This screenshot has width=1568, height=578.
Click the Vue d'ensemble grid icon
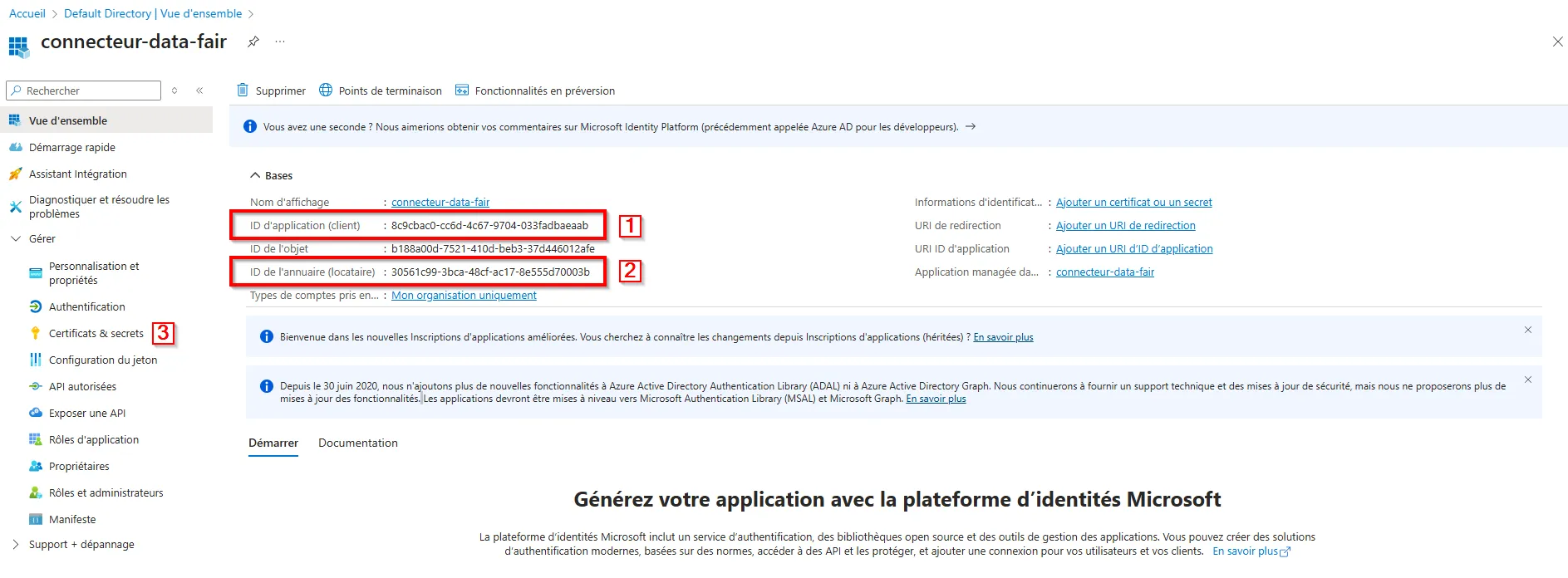click(x=15, y=120)
